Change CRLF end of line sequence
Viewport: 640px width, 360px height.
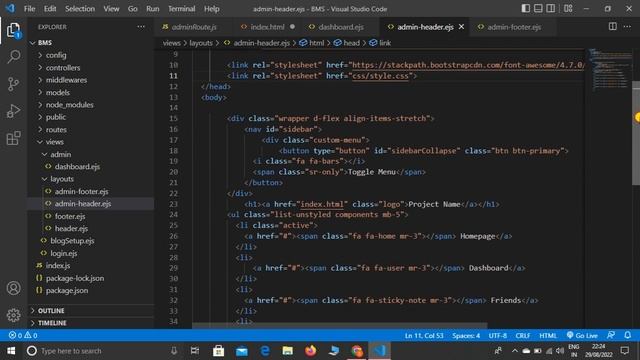pyautogui.click(x=522, y=335)
